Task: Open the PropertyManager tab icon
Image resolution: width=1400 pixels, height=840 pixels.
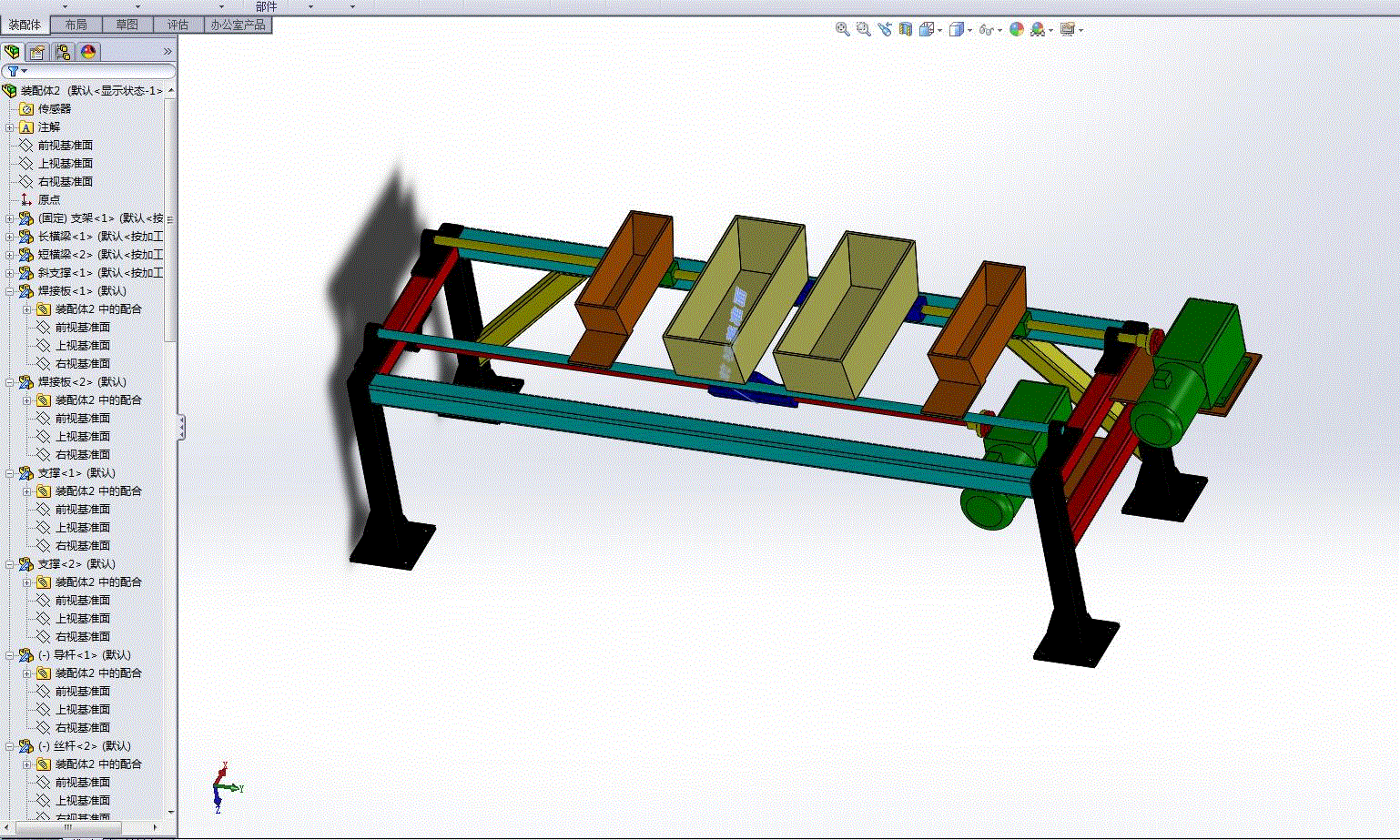Action: point(36,52)
